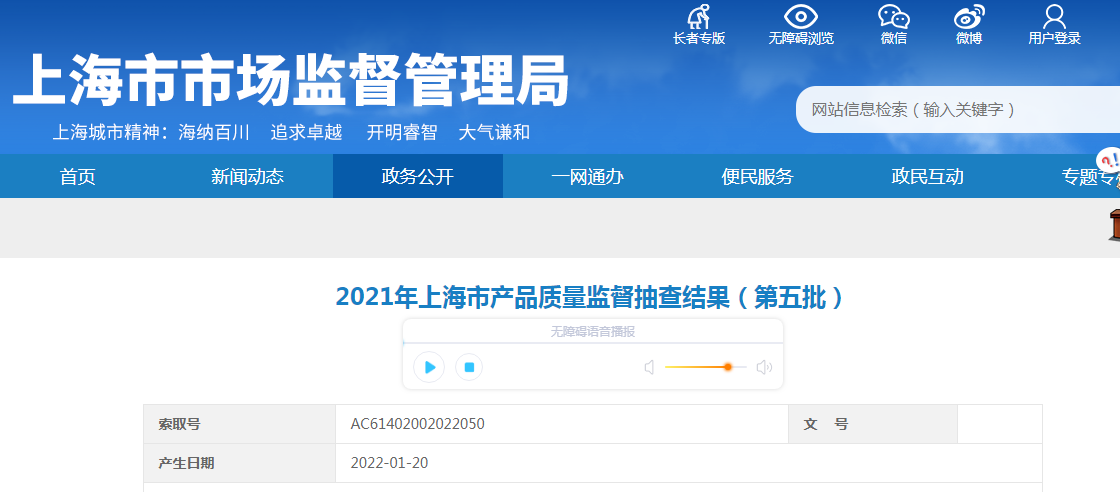Click the 用户登录 user login icon

point(1054,16)
